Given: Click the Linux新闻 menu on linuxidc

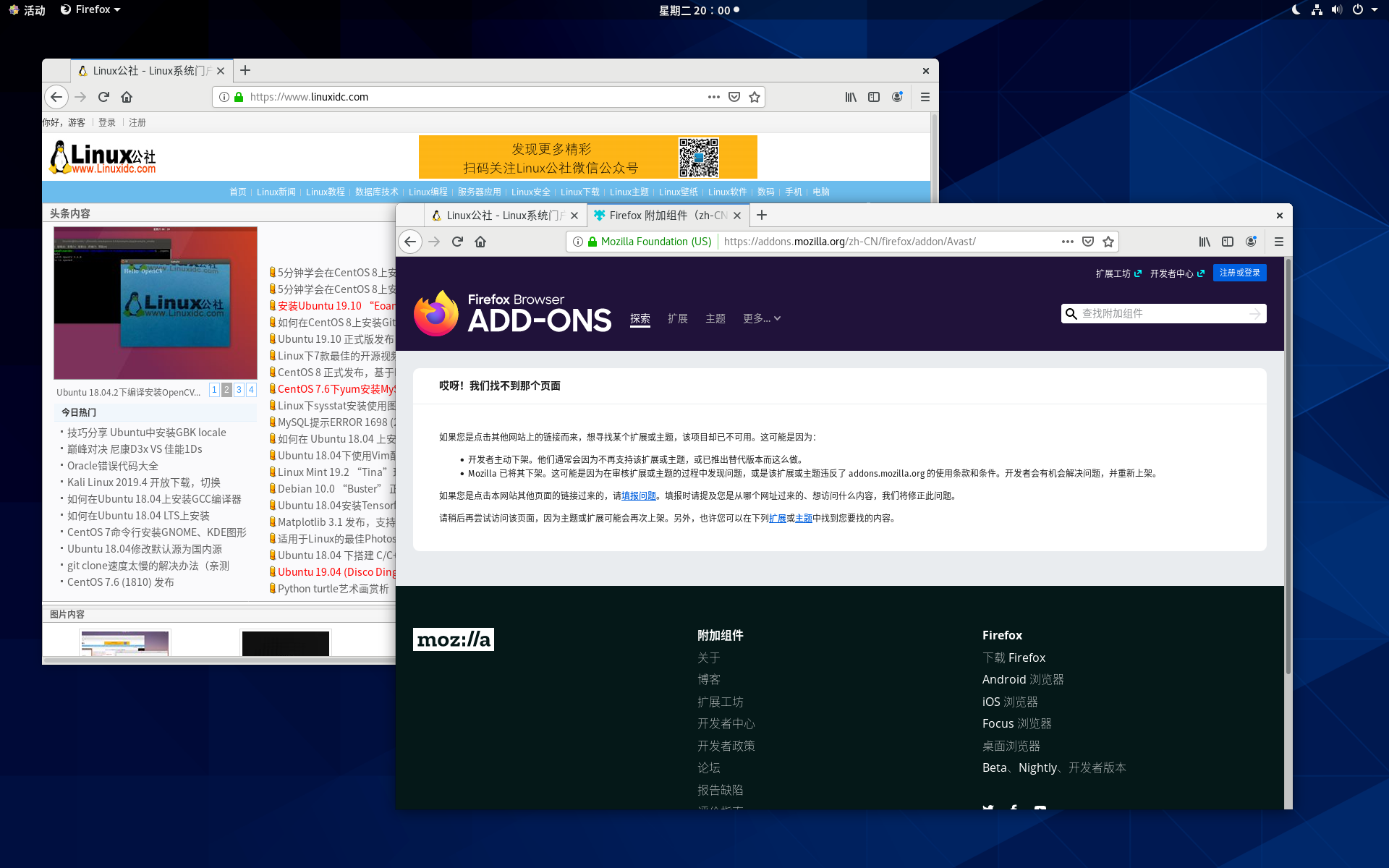Looking at the screenshot, I should pyautogui.click(x=276, y=192).
